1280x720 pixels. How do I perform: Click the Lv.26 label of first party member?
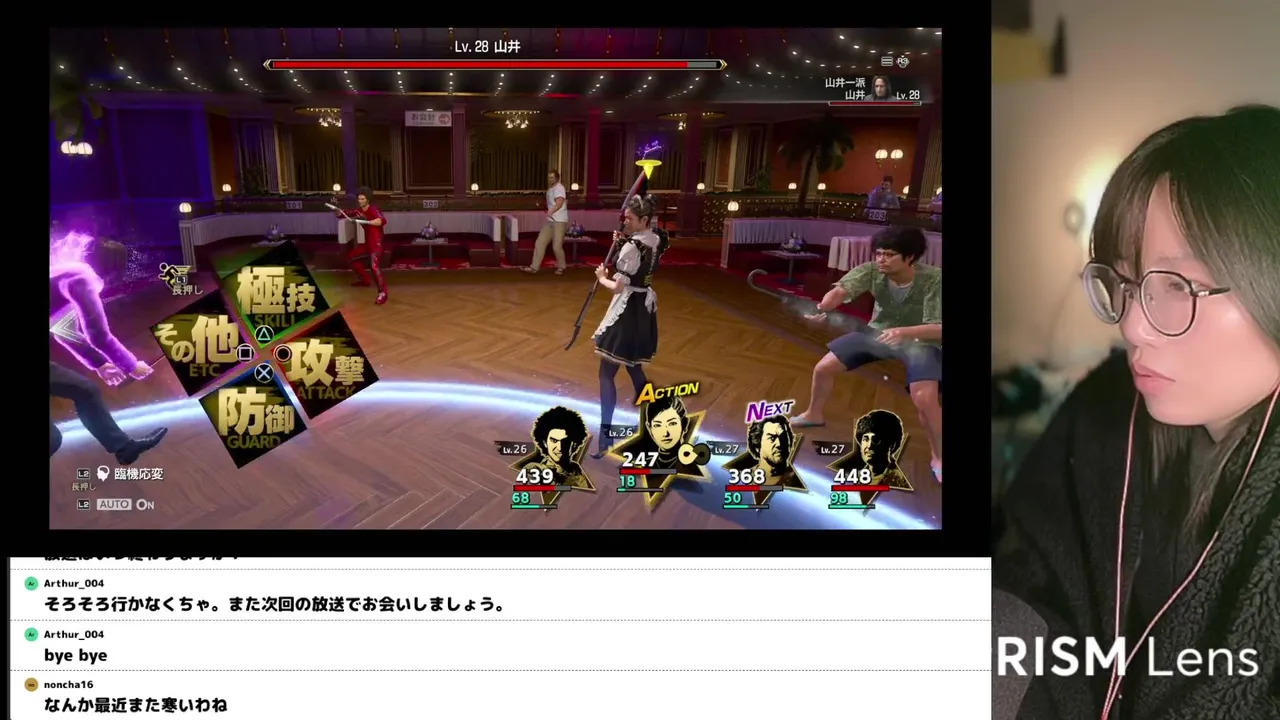[x=513, y=449]
